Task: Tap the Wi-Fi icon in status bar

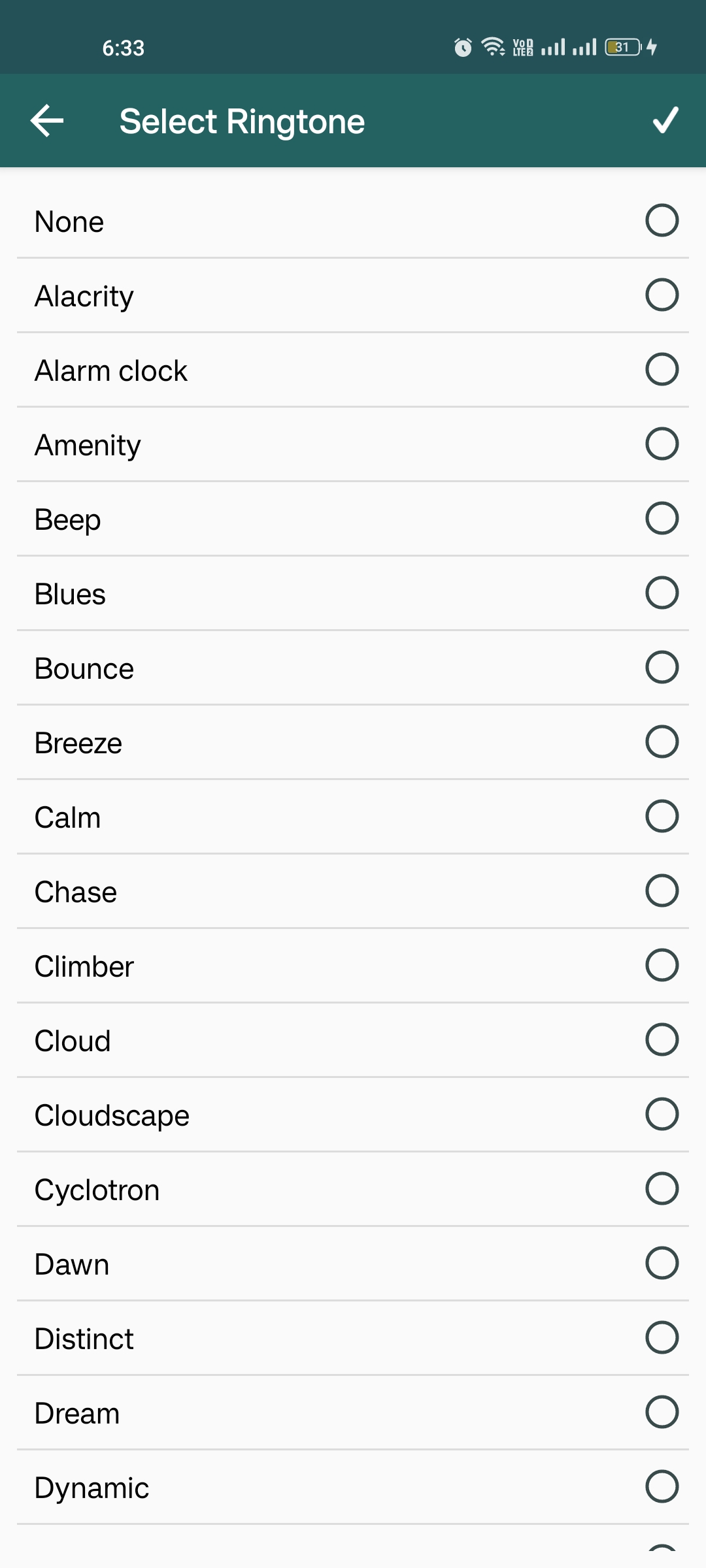Action: point(493,47)
